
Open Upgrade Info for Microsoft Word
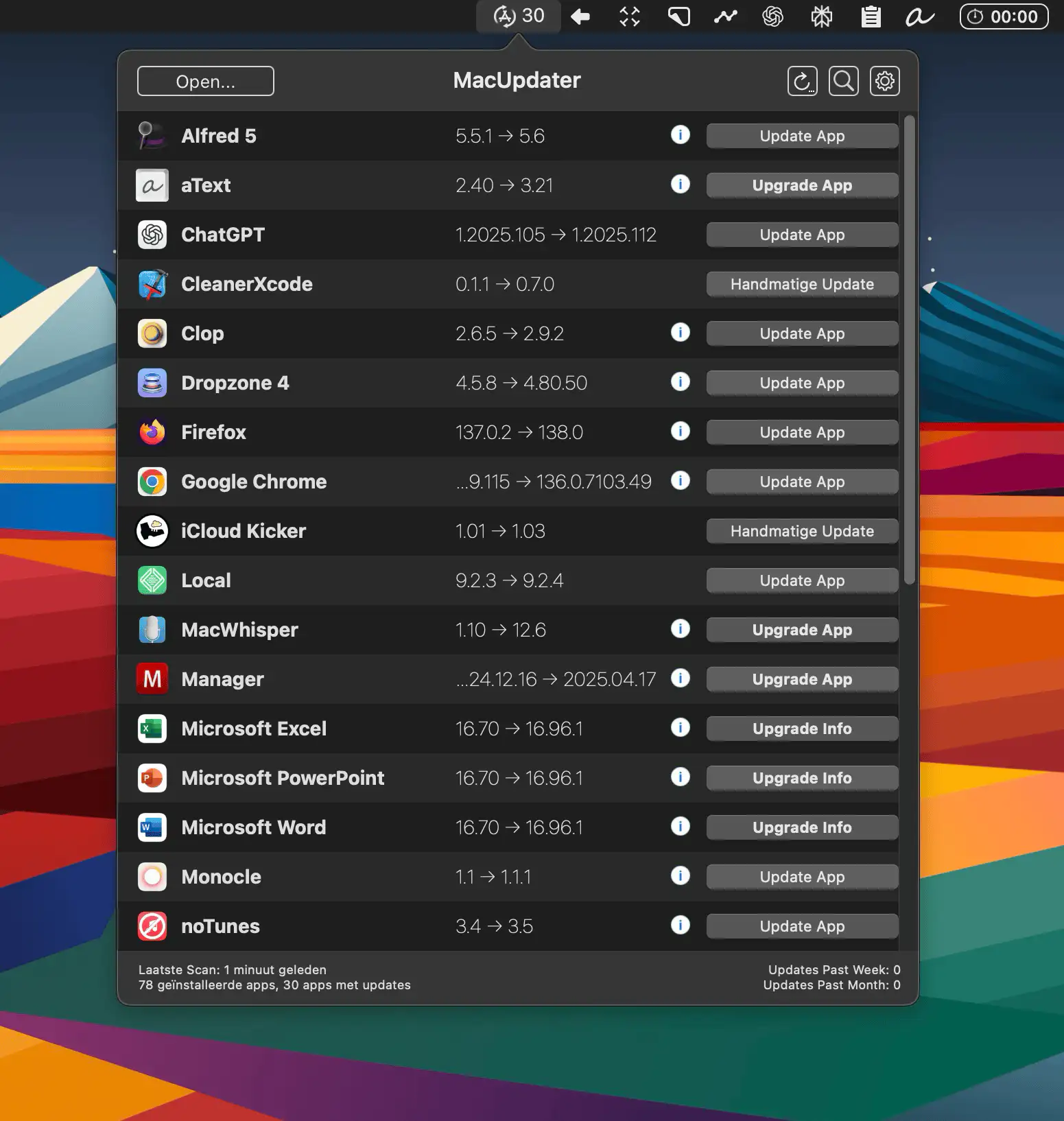point(802,827)
